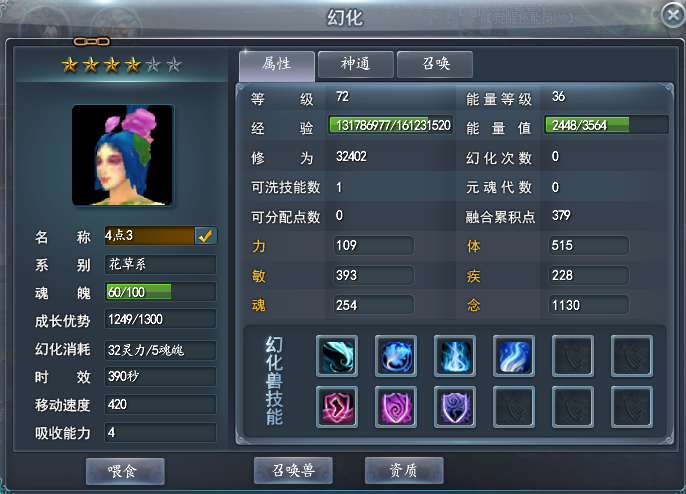The image size is (686, 494).
Task: Select the dark violet rose shield skill
Action: pos(455,407)
